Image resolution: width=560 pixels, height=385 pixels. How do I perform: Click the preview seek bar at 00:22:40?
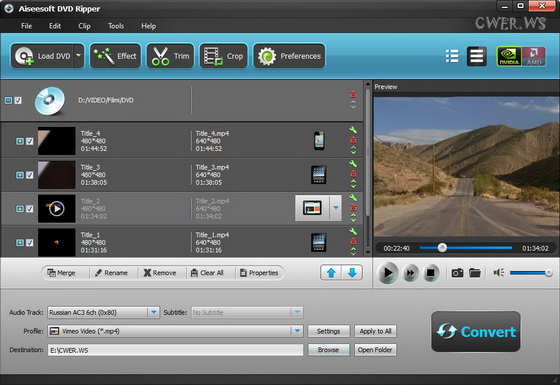[x=442, y=248]
